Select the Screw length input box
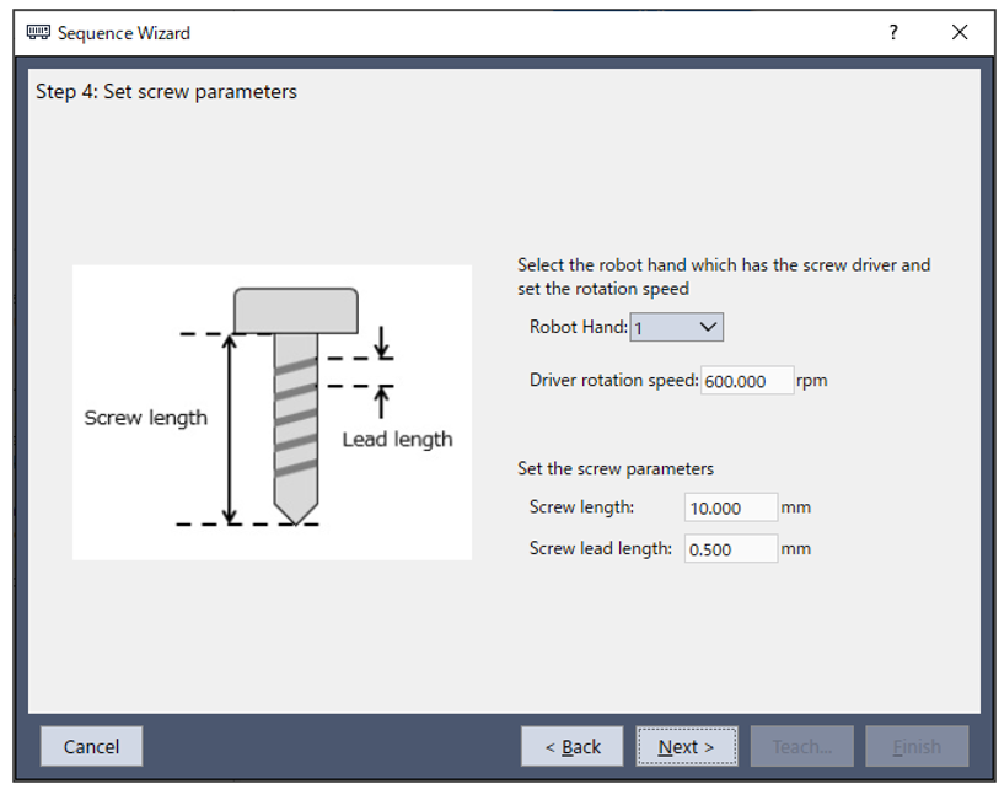Image resolution: width=1005 pixels, height=788 pixels. [730, 508]
